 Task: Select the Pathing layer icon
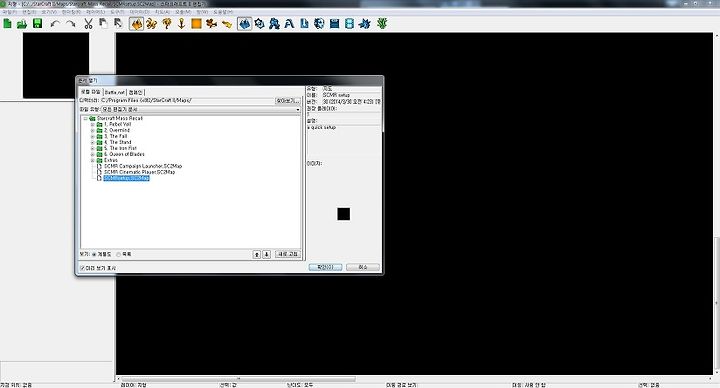(227, 24)
